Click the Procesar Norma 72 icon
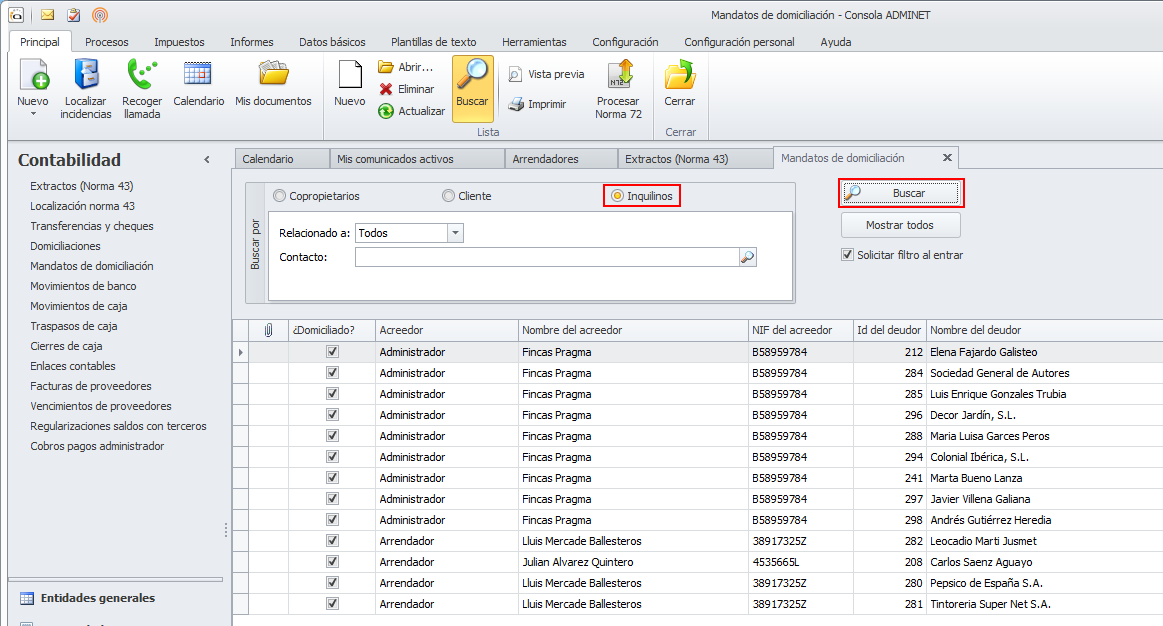1163x626 pixels. coord(619,76)
